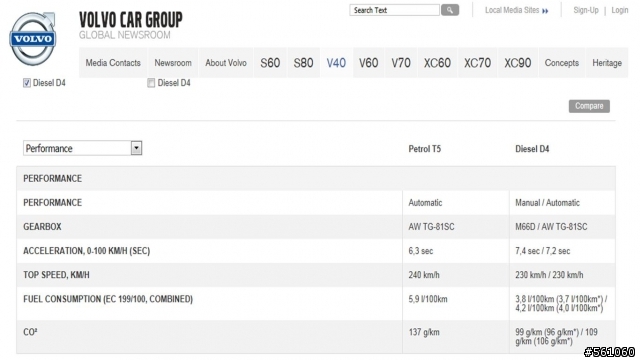Viewport: 640px width, 360px height.
Task: Open the Newsroom menu item
Action: 173,63
